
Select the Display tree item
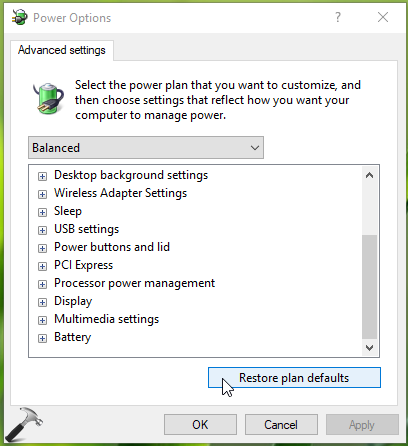point(73,301)
